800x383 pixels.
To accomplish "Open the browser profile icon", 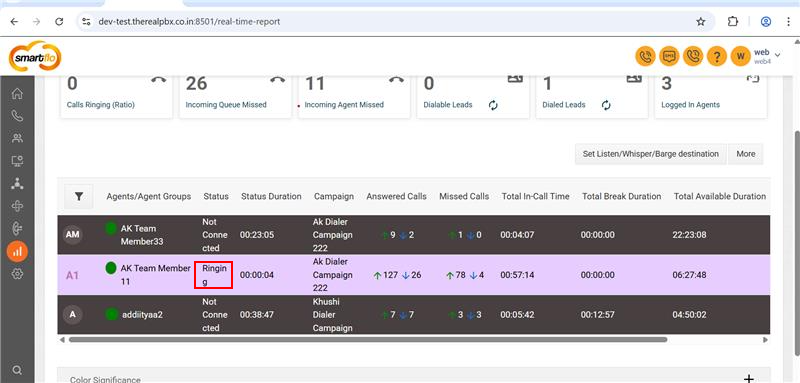I will tap(766, 21).
